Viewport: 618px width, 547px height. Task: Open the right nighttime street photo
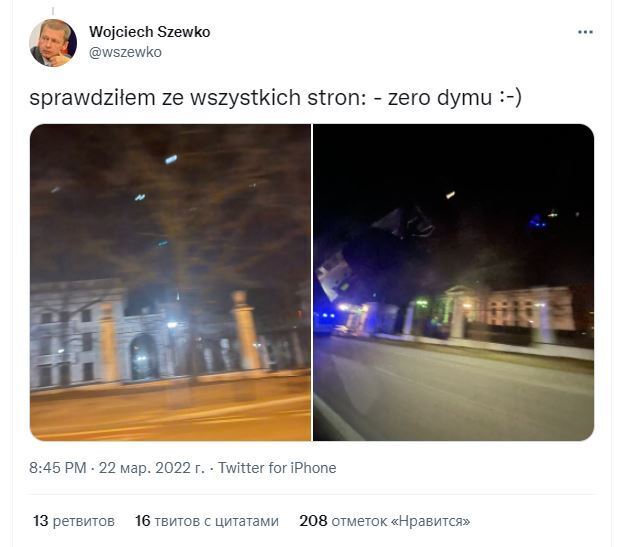[x=453, y=282]
